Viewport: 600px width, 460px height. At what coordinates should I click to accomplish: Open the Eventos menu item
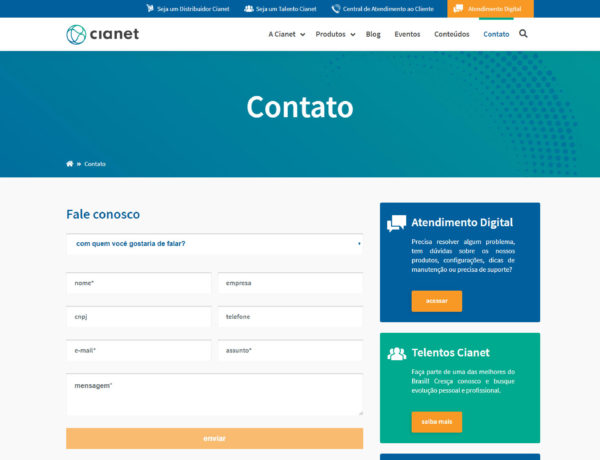pyautogui.click(x=407, y=34)
